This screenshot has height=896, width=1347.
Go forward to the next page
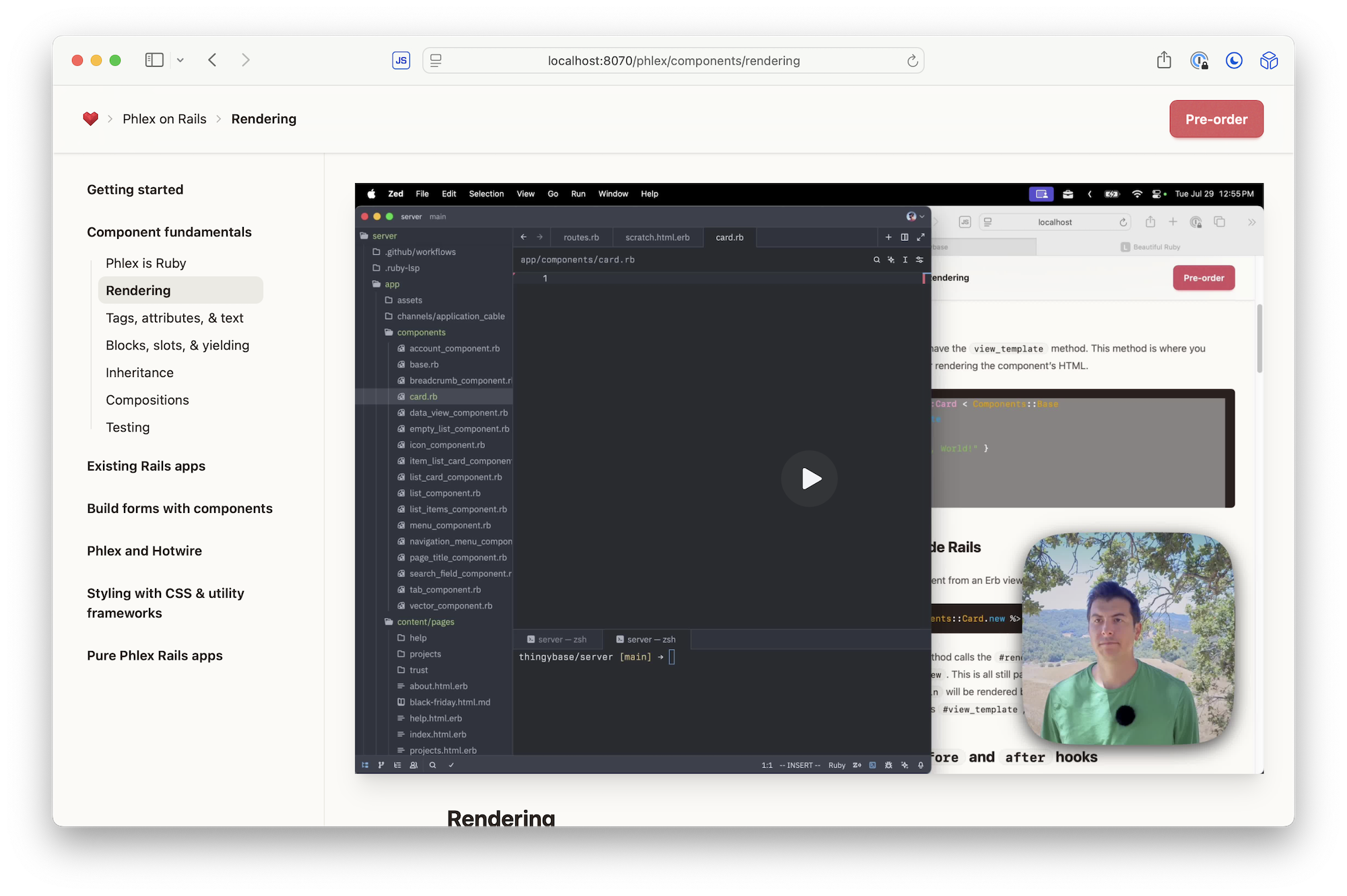pyautogui.click(x=246, y=60)
